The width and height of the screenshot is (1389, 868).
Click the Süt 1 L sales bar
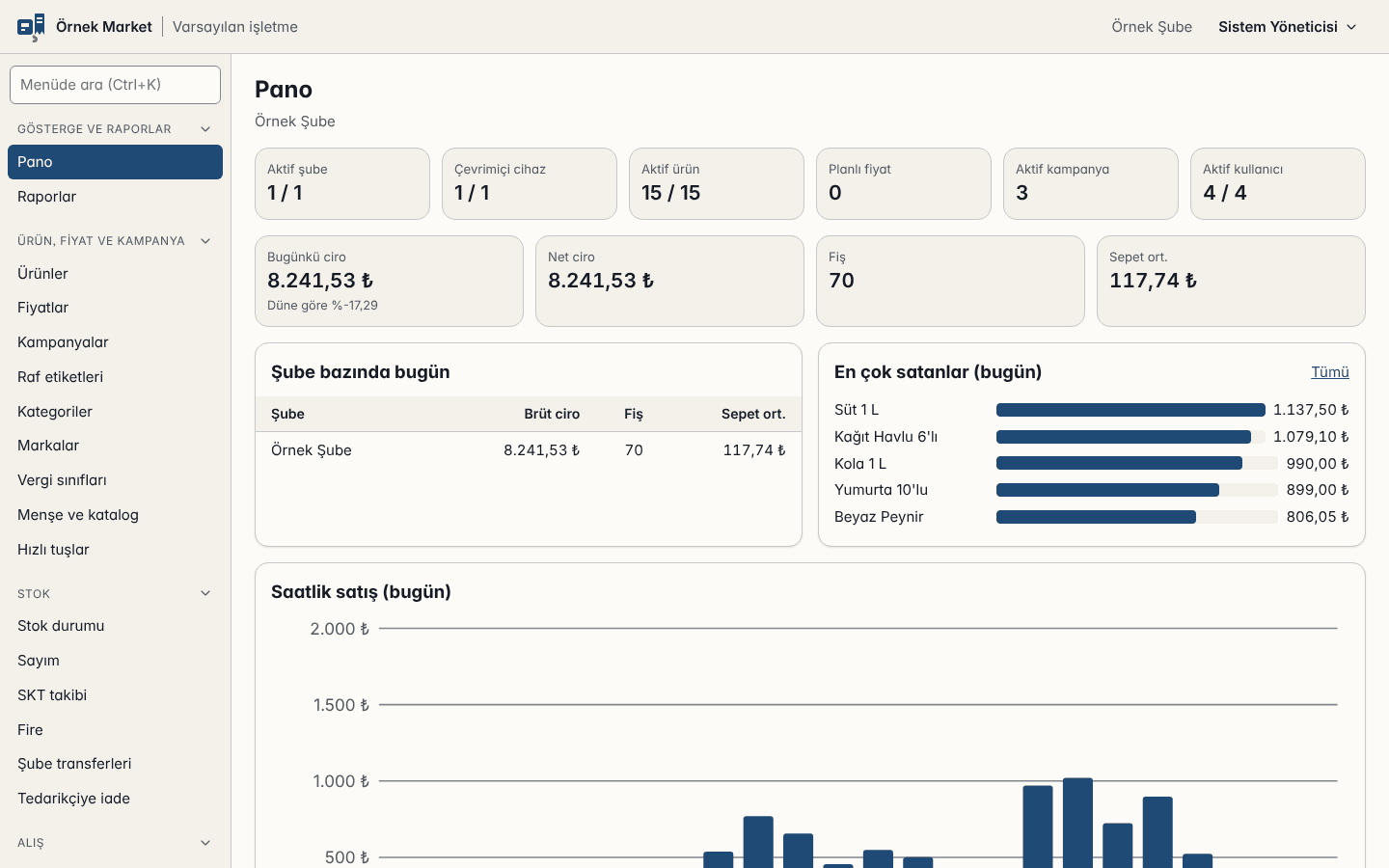pyautogui.click(x=1130, y=410)
